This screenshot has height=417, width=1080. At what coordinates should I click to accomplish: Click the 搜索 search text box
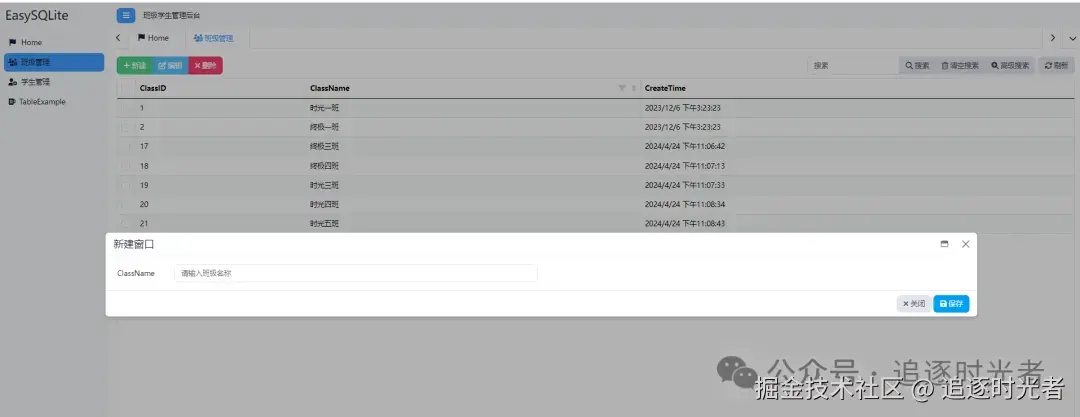(x=853, y=65)
